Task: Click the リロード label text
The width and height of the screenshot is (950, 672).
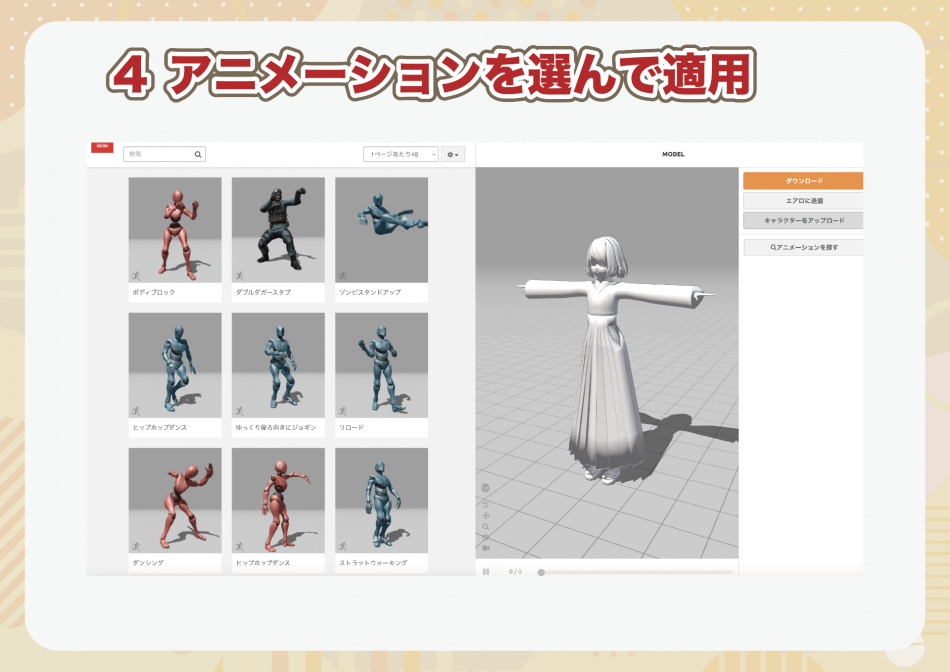Action: (x=351, y=427)
